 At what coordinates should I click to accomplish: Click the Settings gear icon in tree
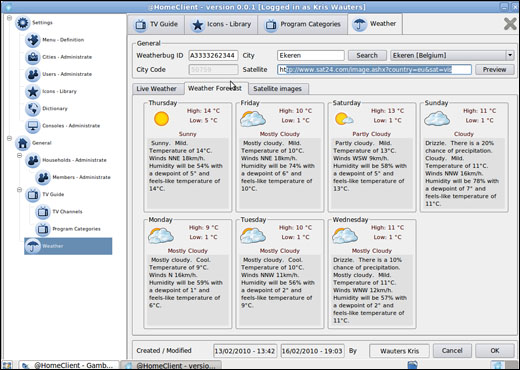tap(23, 23)
